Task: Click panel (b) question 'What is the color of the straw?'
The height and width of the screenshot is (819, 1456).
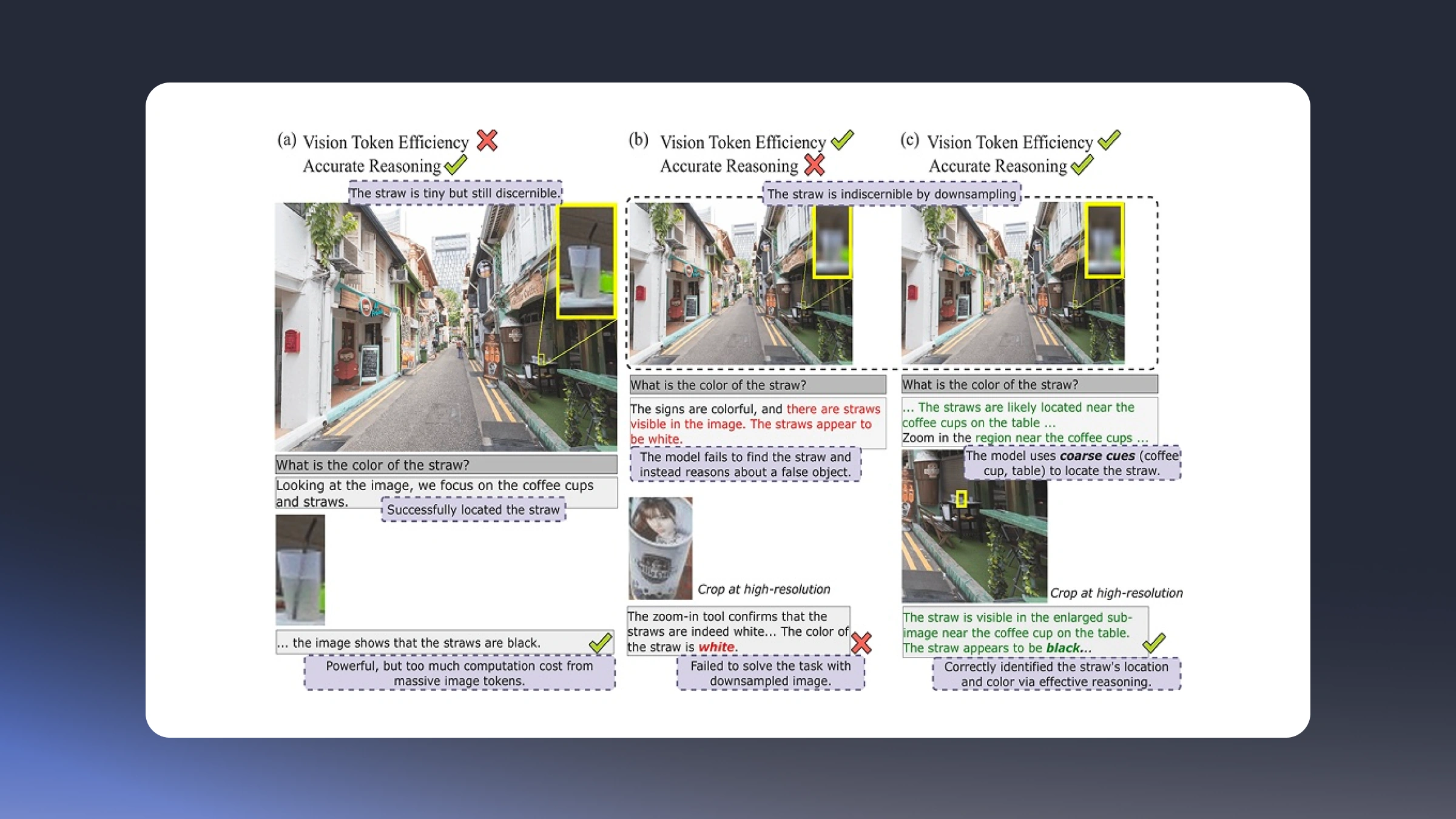Action: [757, 385]
